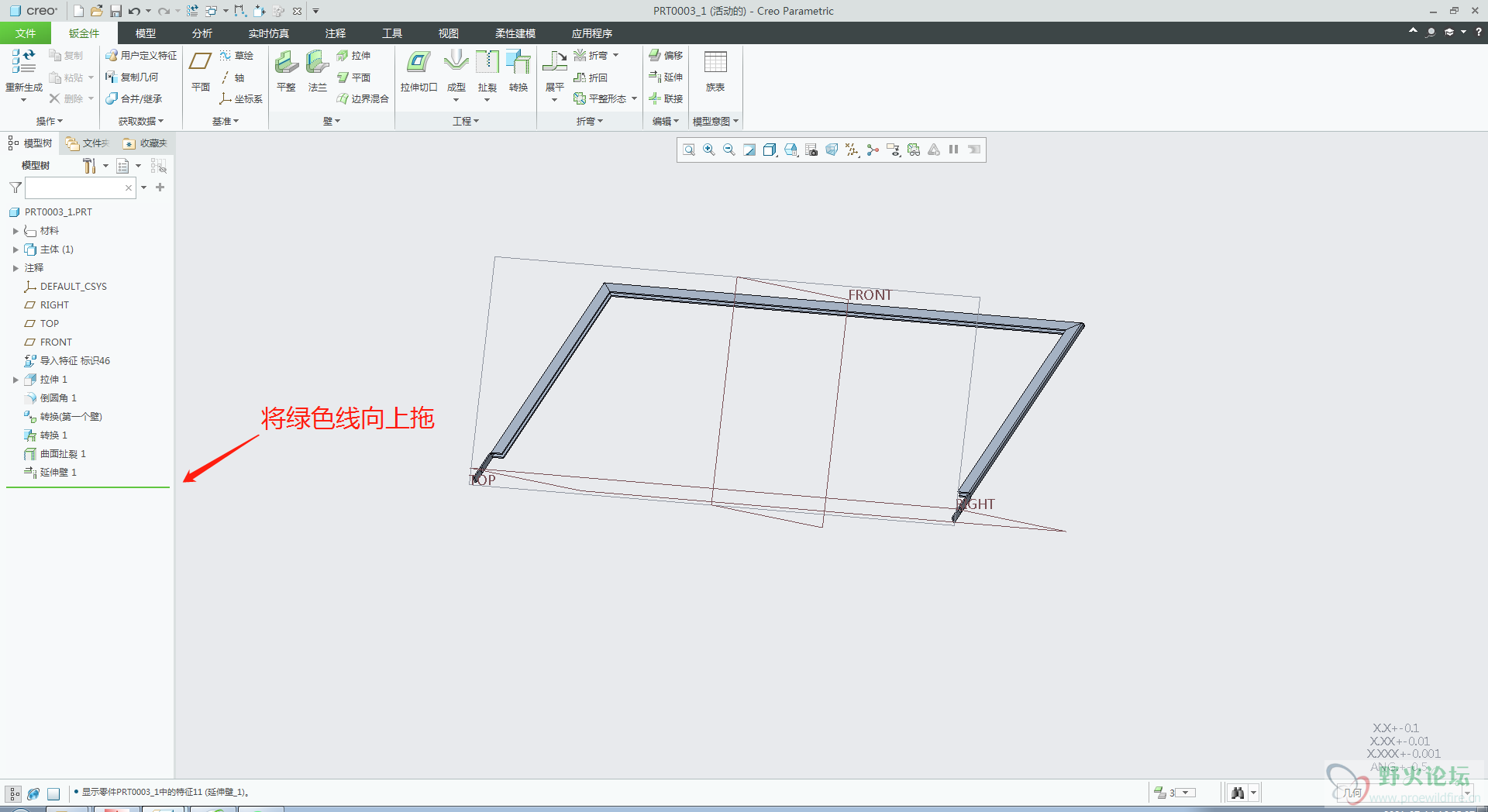Switch to the 分析 ribbon tab
Screen dimensions: 1488x812
(x=202, y=33)
